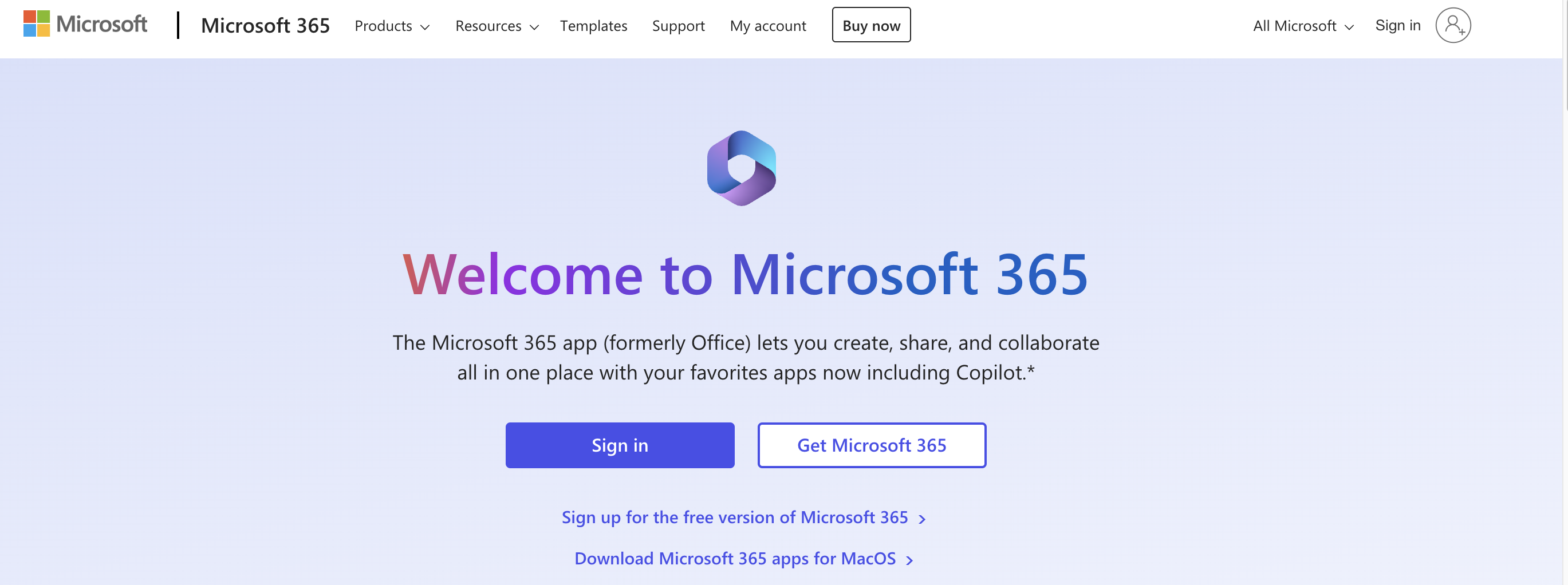Click the Microsoft 365 hexagon logo

[x=741, y=168]
